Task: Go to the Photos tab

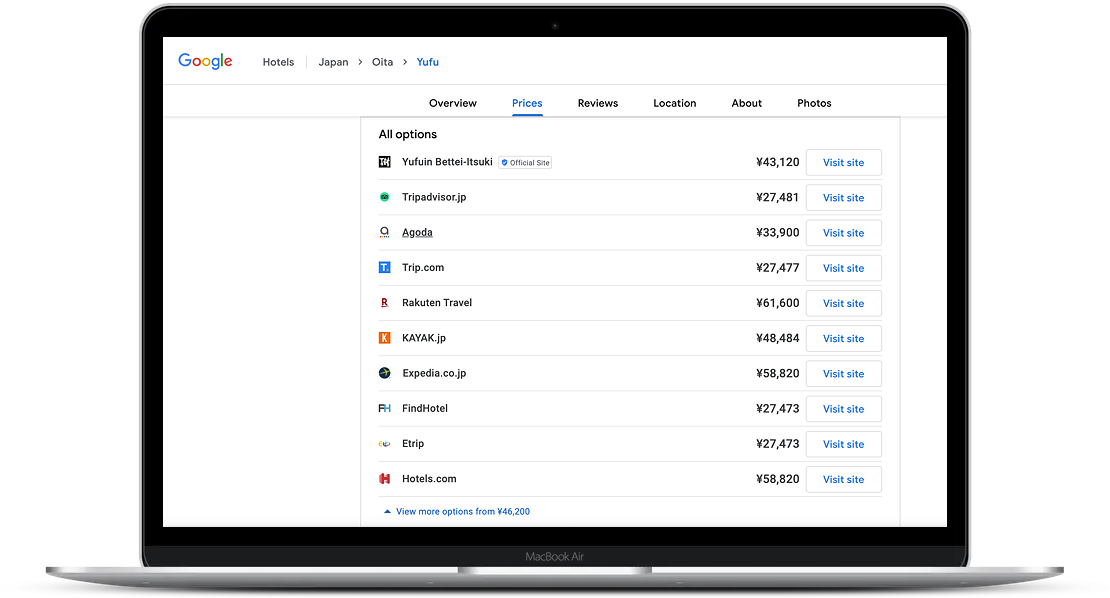Action: (814, 103)
